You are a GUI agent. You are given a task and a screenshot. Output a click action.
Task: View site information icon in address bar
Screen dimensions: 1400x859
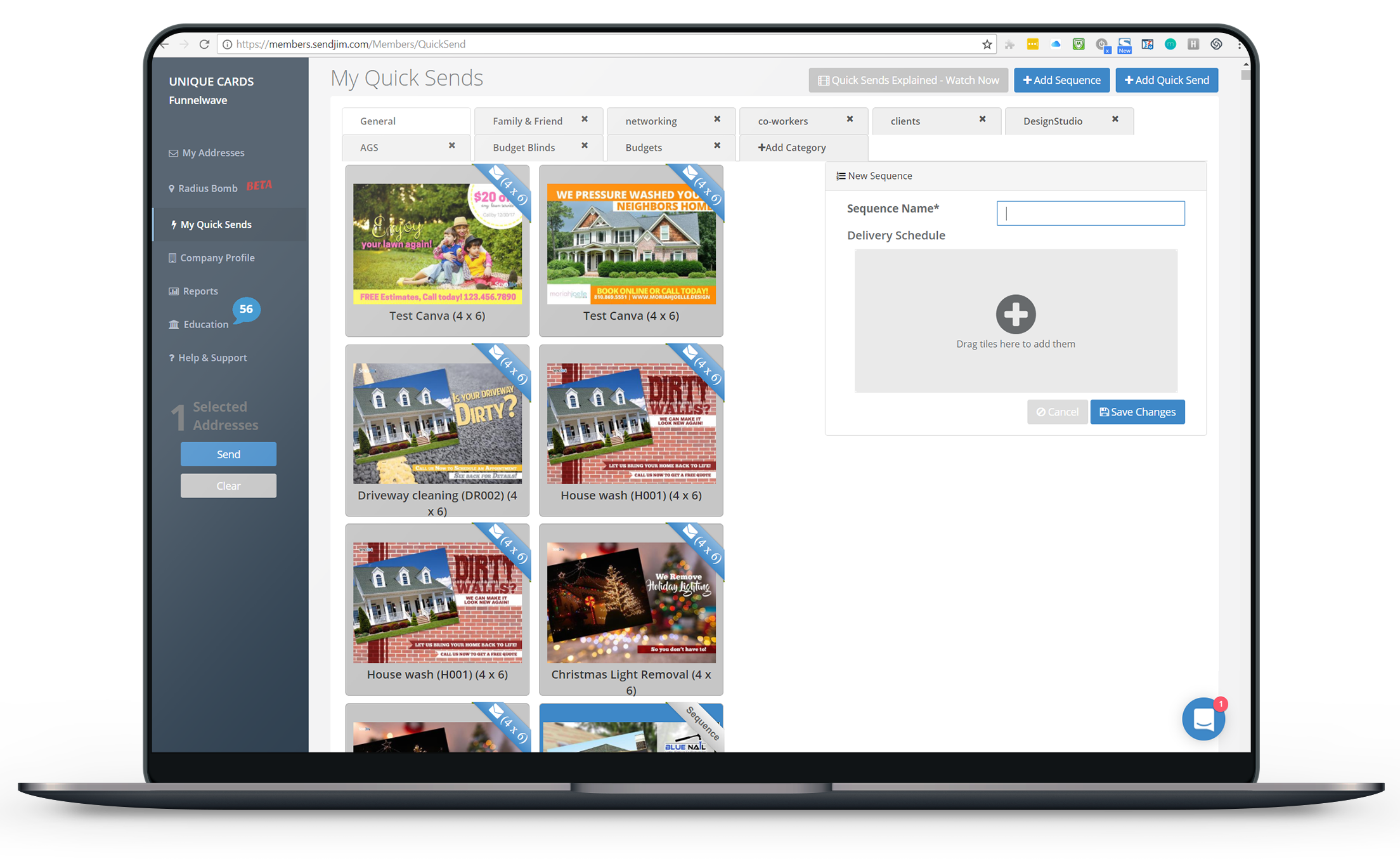click(227, 44)
